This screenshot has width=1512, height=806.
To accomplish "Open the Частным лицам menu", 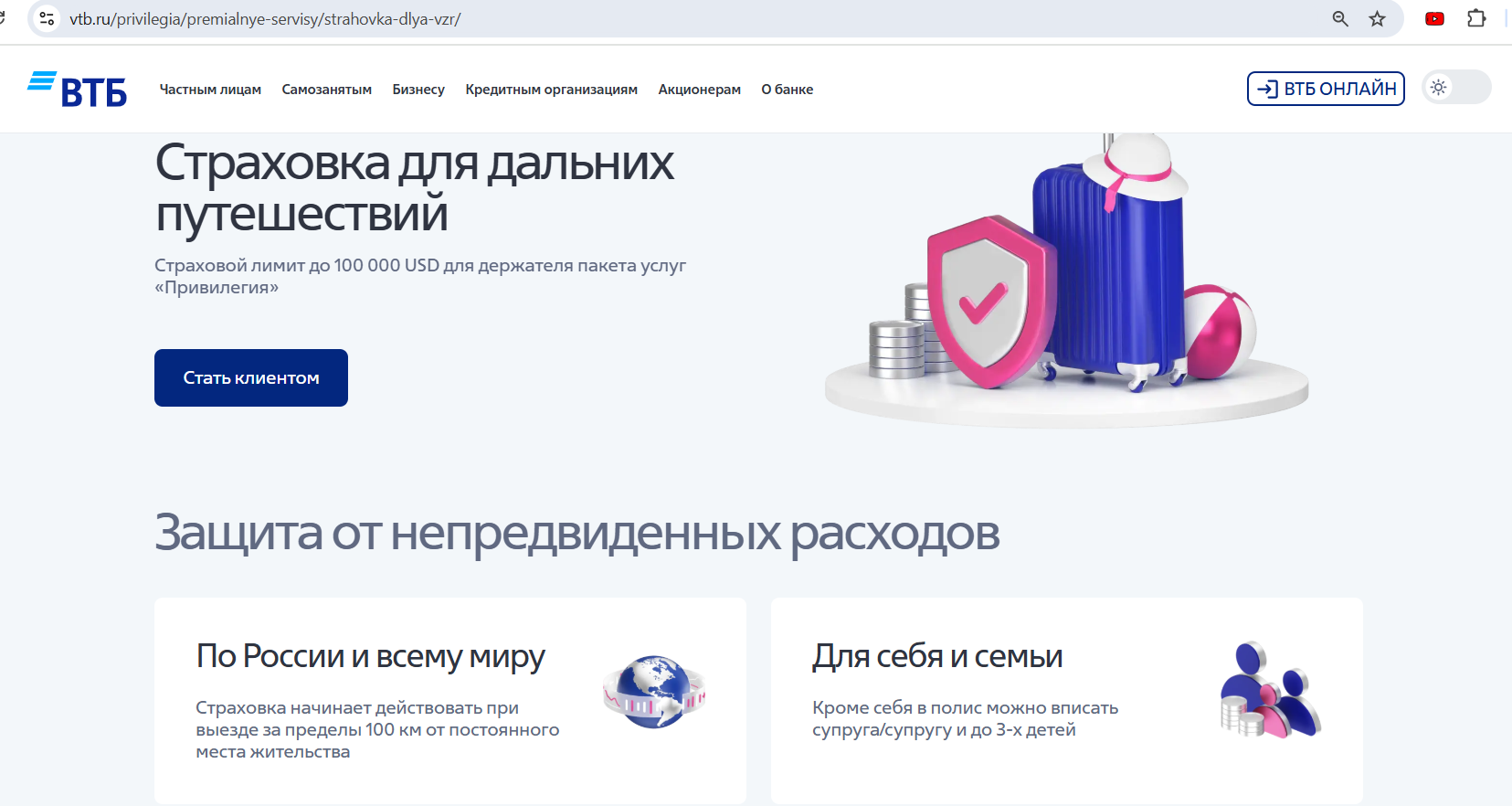I will tap(210, 90).
